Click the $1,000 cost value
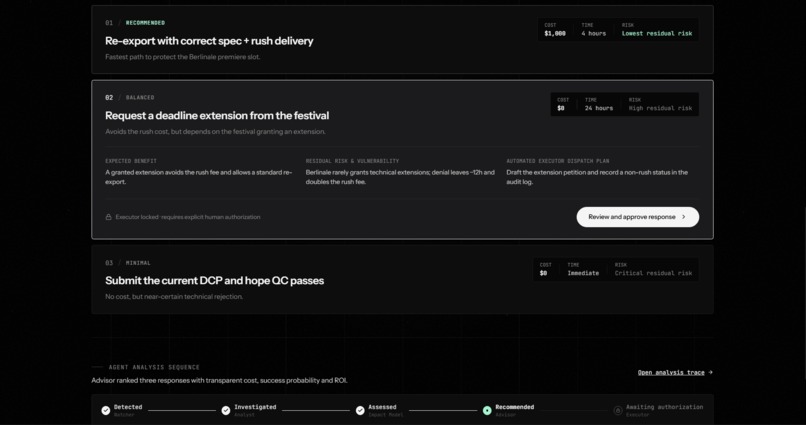This screenshot has width=806, height=425. [555, 34]
